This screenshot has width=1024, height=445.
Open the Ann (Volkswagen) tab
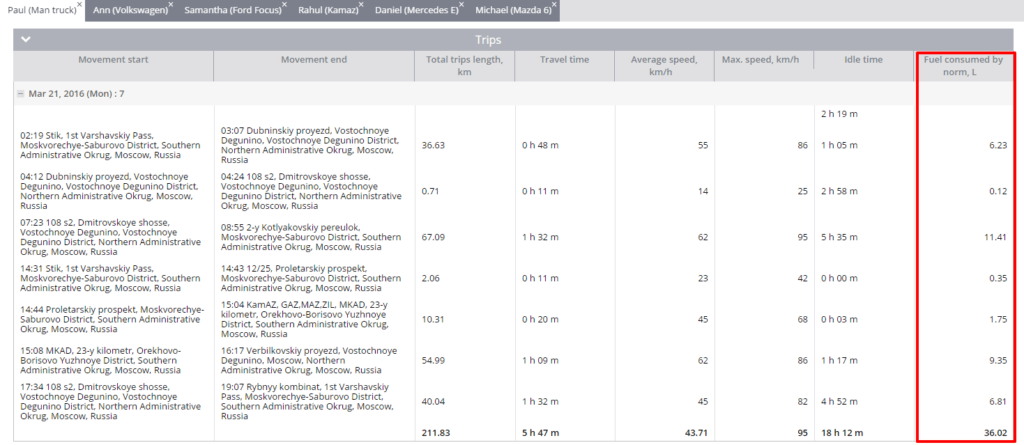(x=131, y=10)
